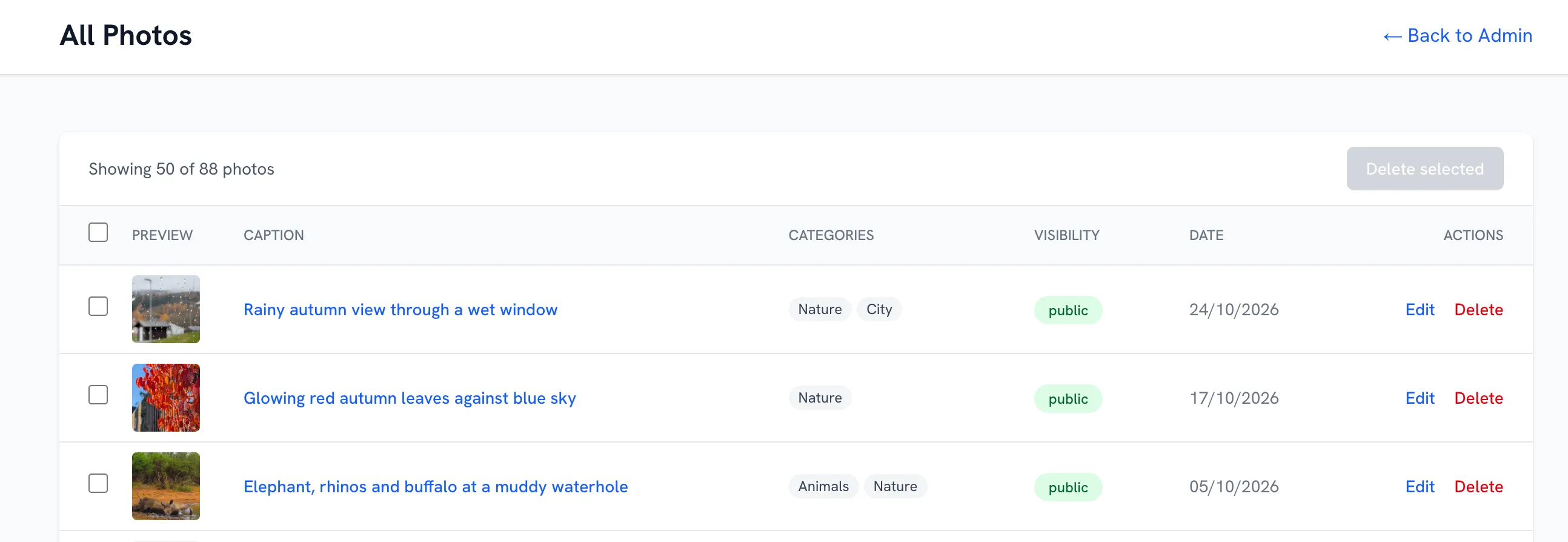
Task: Go back via the Back to Admin link
Action: (x=1457, y=35)
